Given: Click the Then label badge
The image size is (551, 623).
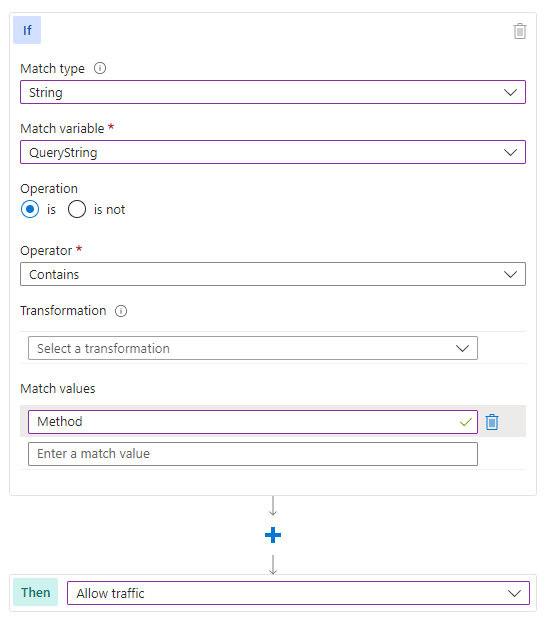Looking at the screenshot, I should [35, 592].
